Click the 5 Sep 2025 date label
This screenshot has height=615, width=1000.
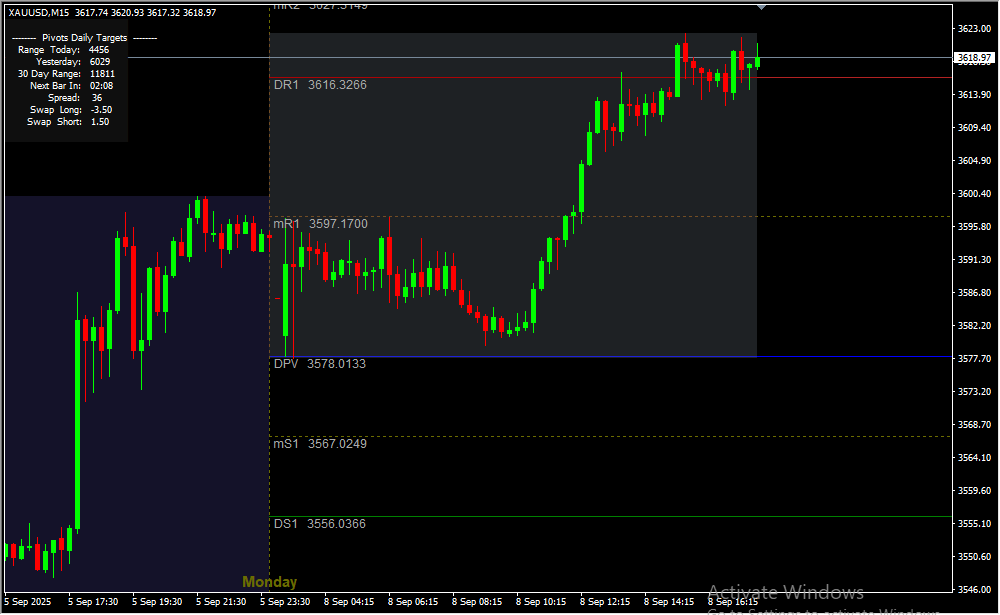tap(30, 602)
